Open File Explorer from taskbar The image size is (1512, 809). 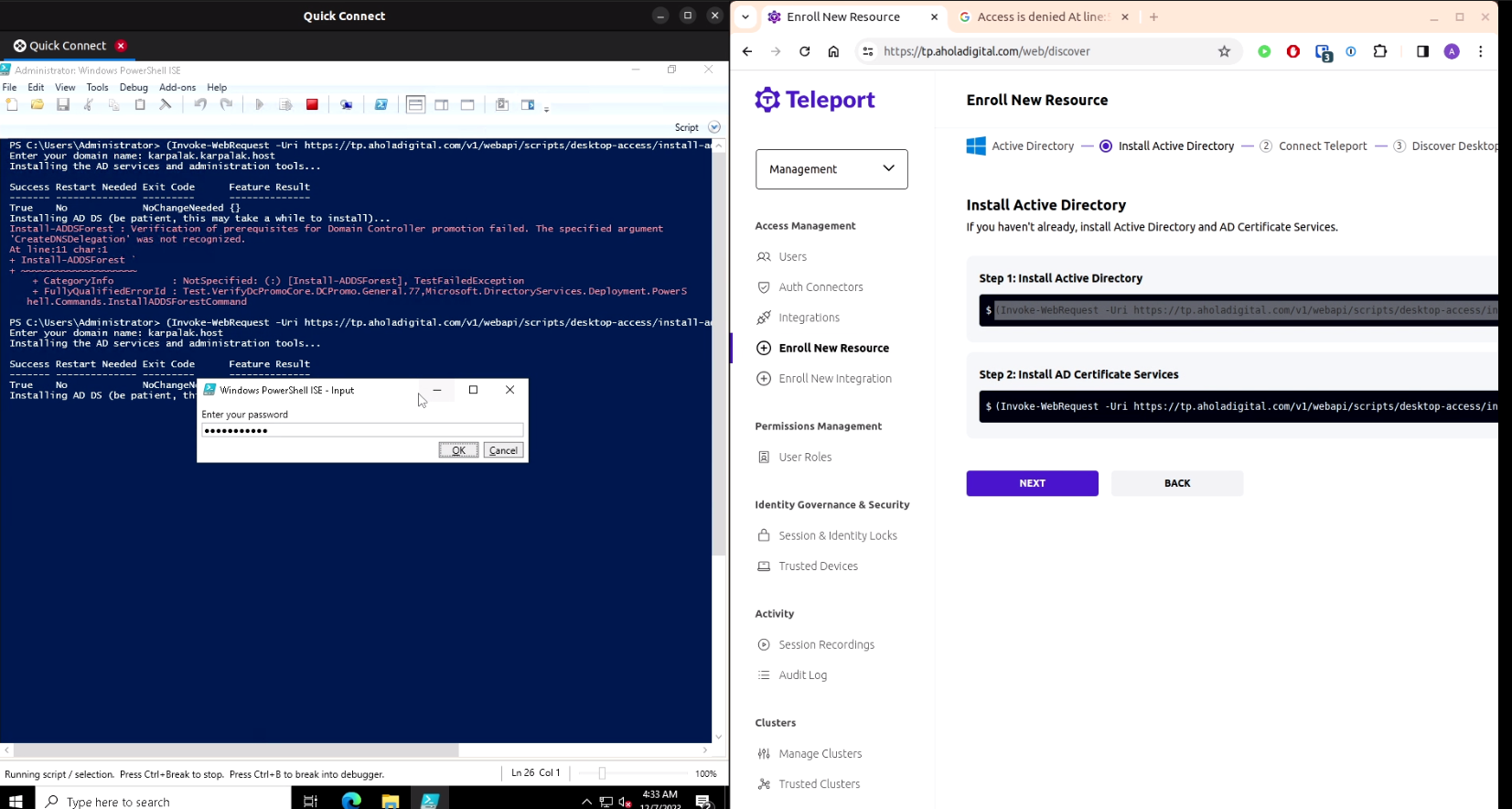tap(391, 801)
